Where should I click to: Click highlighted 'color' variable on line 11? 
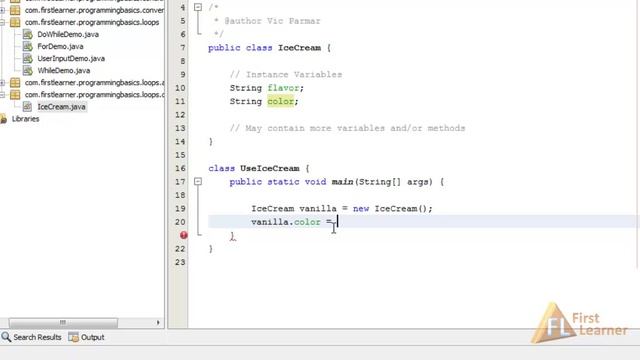280,101
